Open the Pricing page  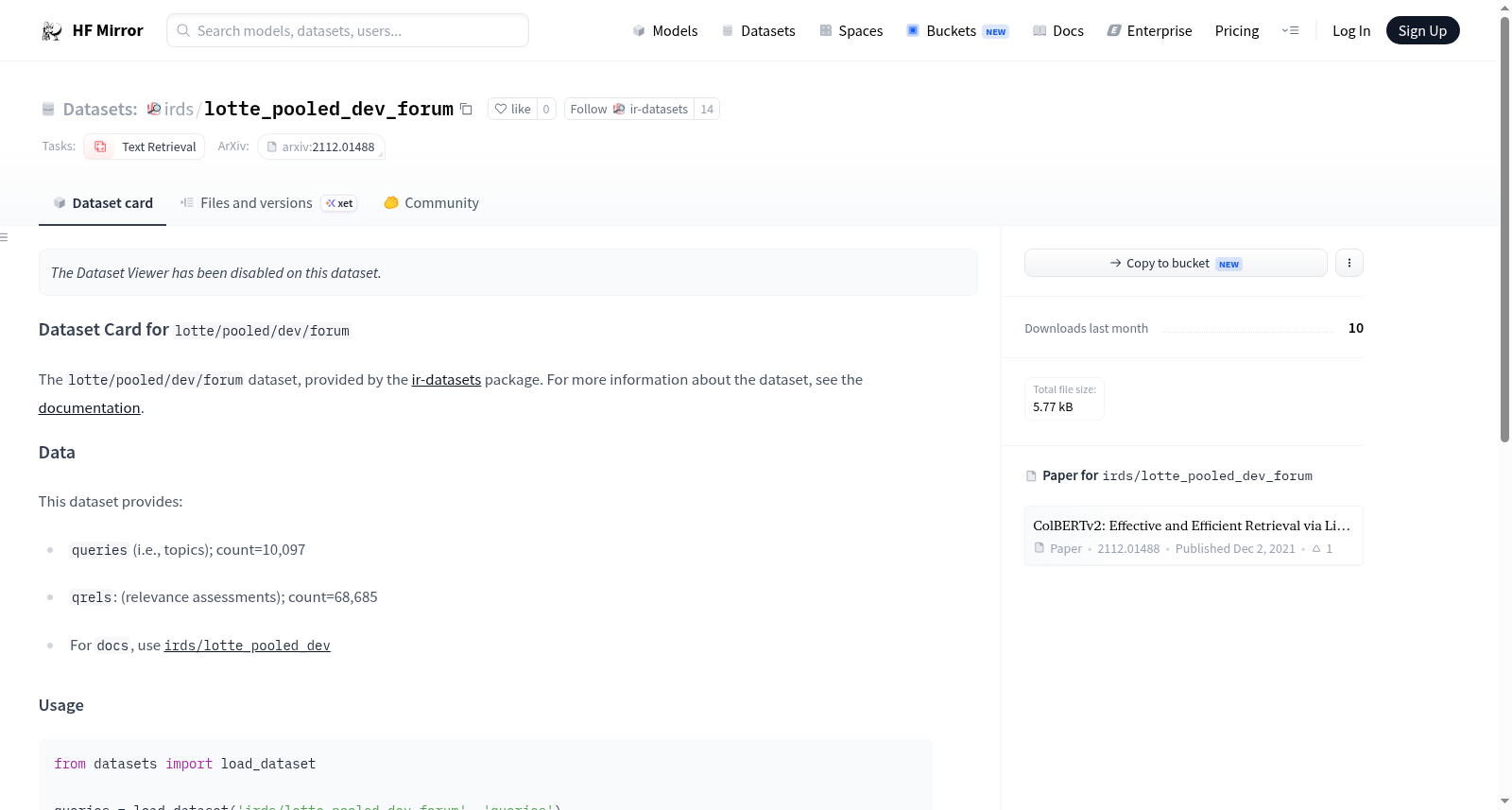pos(1237,31)
